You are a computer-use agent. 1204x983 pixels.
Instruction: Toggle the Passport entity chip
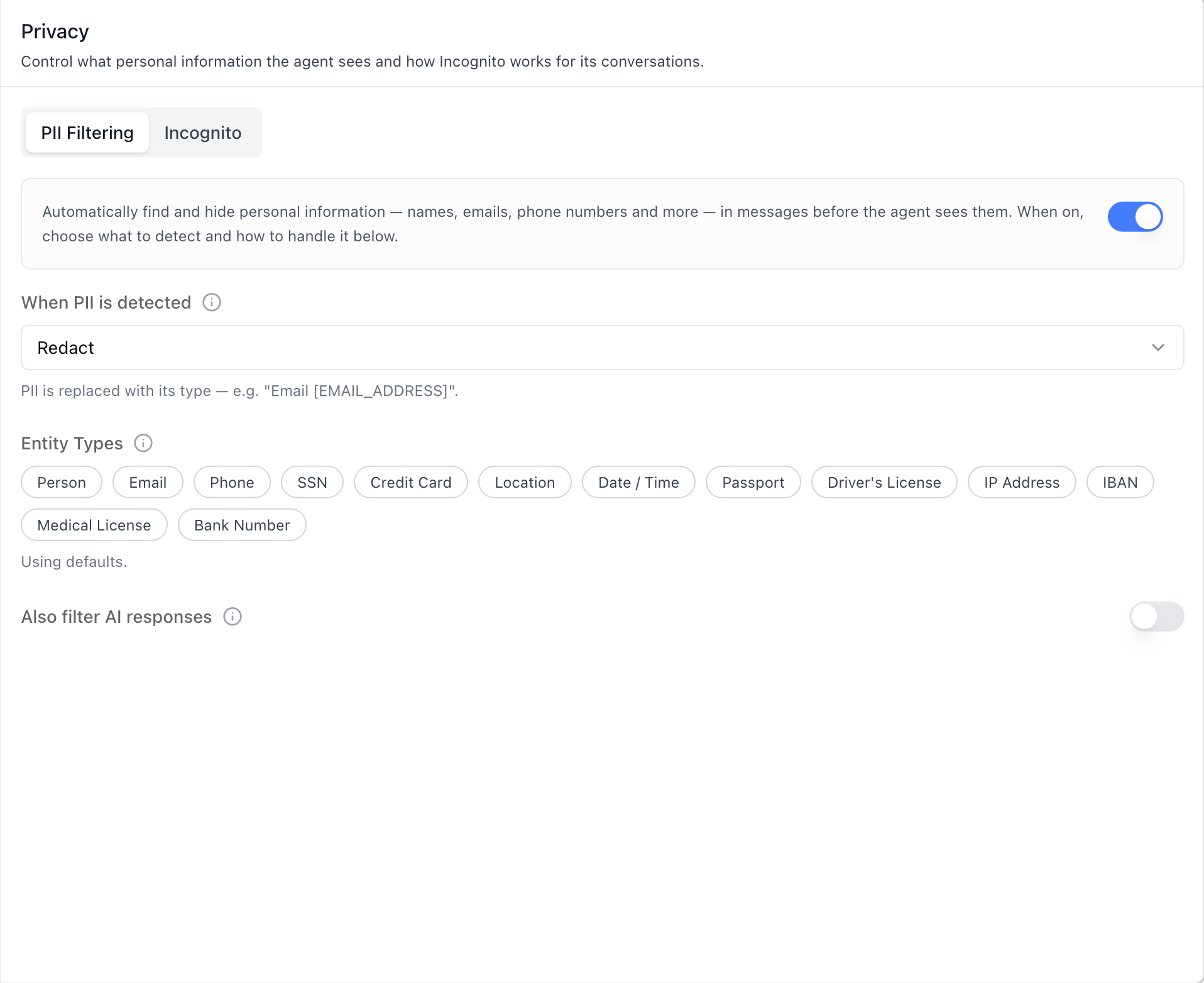point(753,482)
